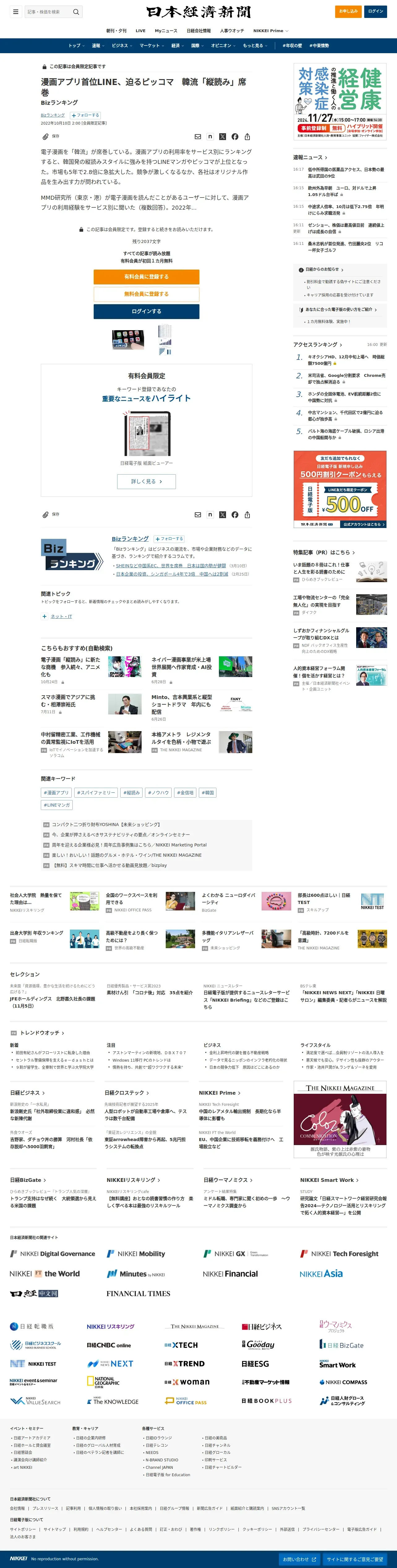The height and width of the screenshot is (1568, 397).
Task: Click the orange お申し込み button
Action: coord(348,11)
